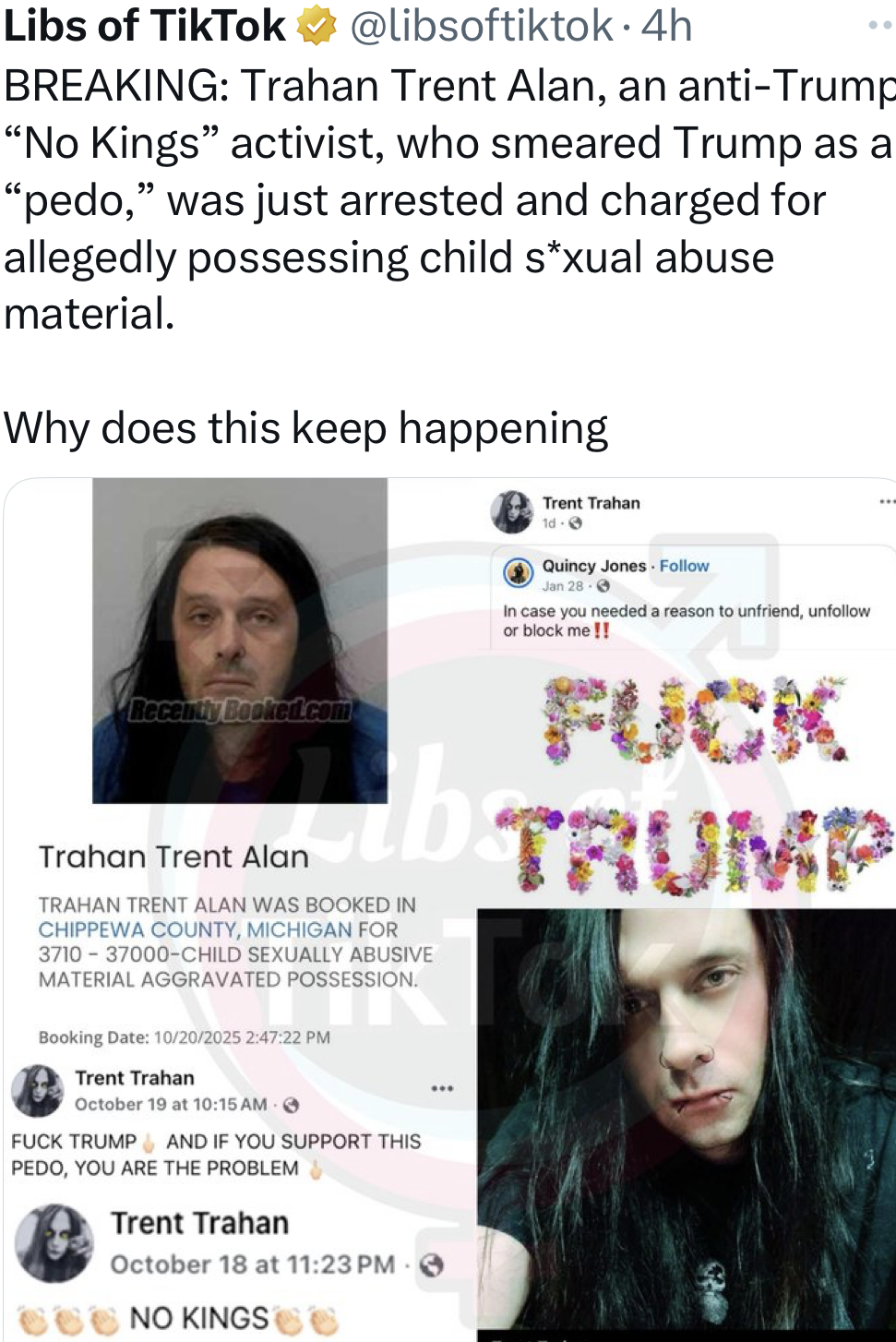The image size is (896, 1342).
Task: Click the globe privacy icon beside 1d
Action: (x=576, y=523)
